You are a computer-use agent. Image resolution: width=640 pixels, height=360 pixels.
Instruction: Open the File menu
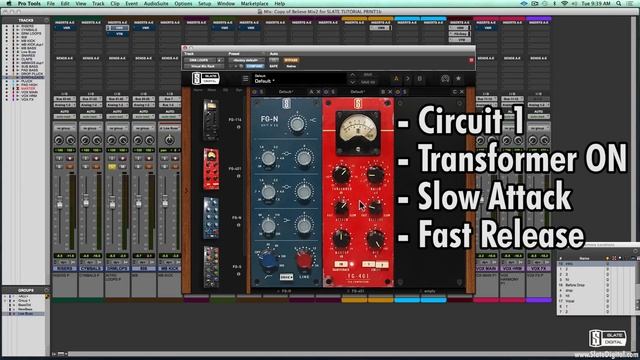51,3
